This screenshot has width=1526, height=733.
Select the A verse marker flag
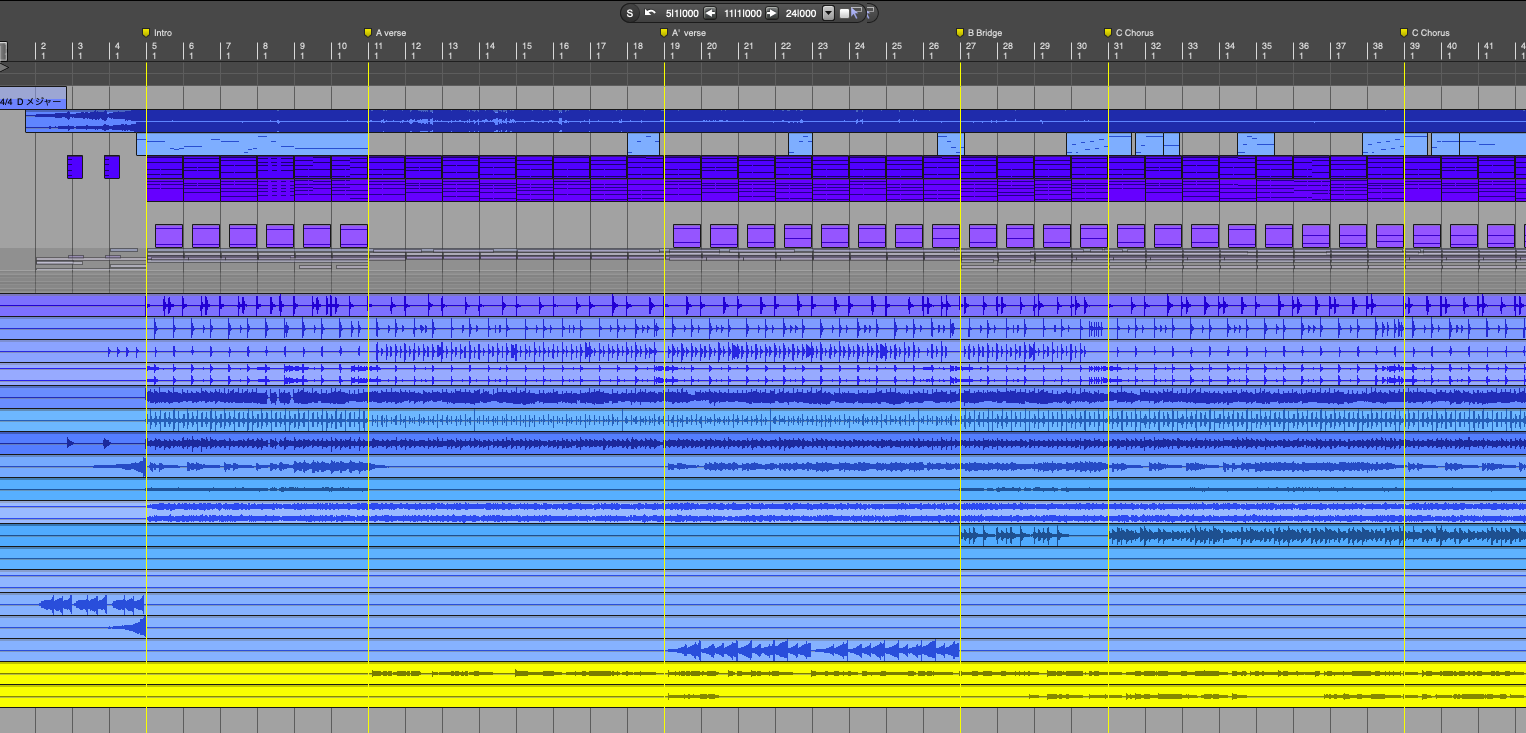pyautogui.click(x=368, y=33)
